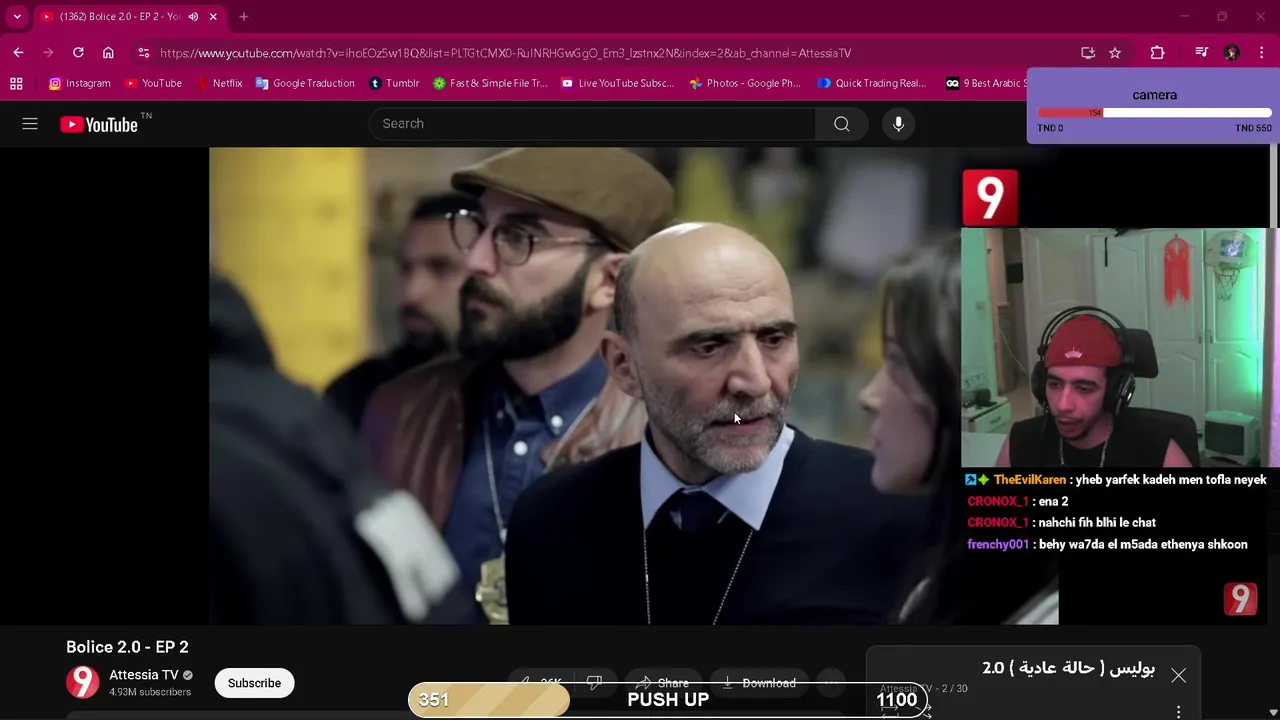Open the Photos - Google Ph... bookmark
The image size is (1280, 720).
[x=745, y=83]
